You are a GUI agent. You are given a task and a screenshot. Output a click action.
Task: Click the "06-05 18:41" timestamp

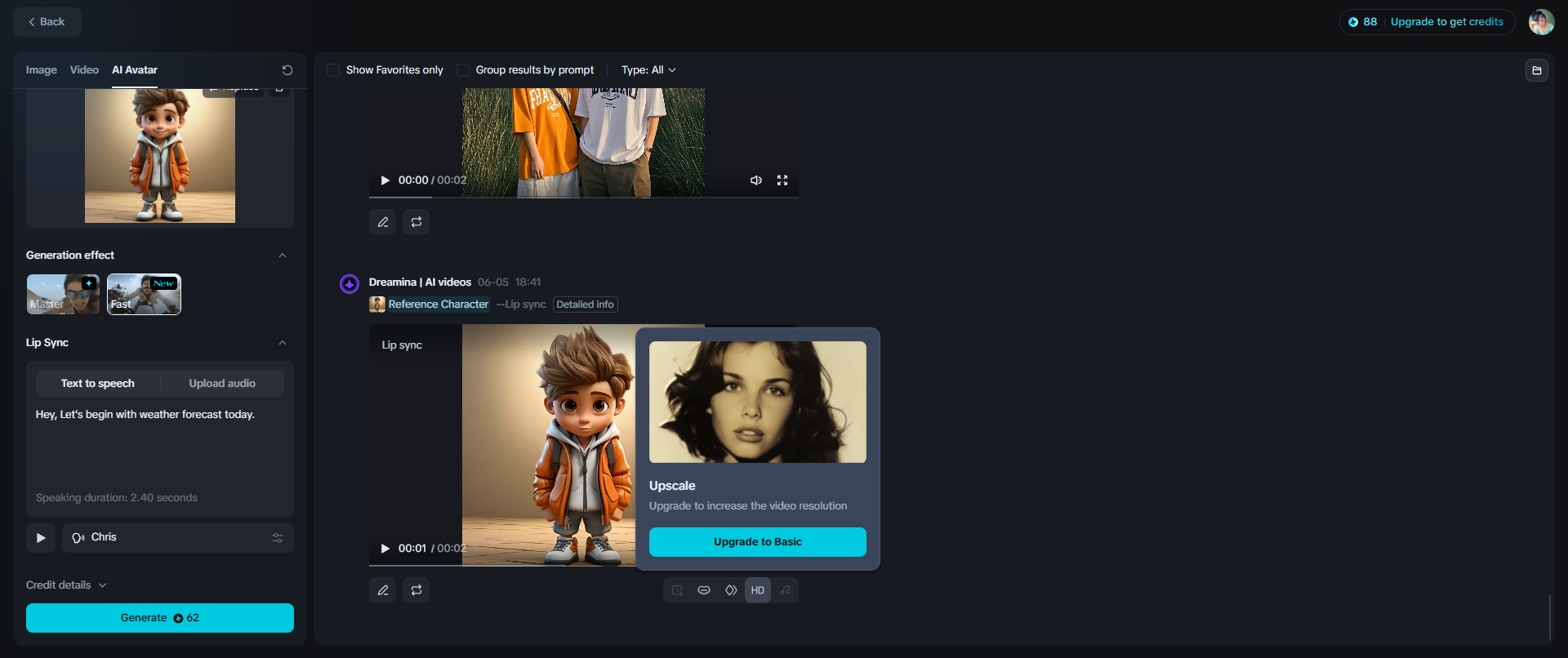[x=510, y=282]
